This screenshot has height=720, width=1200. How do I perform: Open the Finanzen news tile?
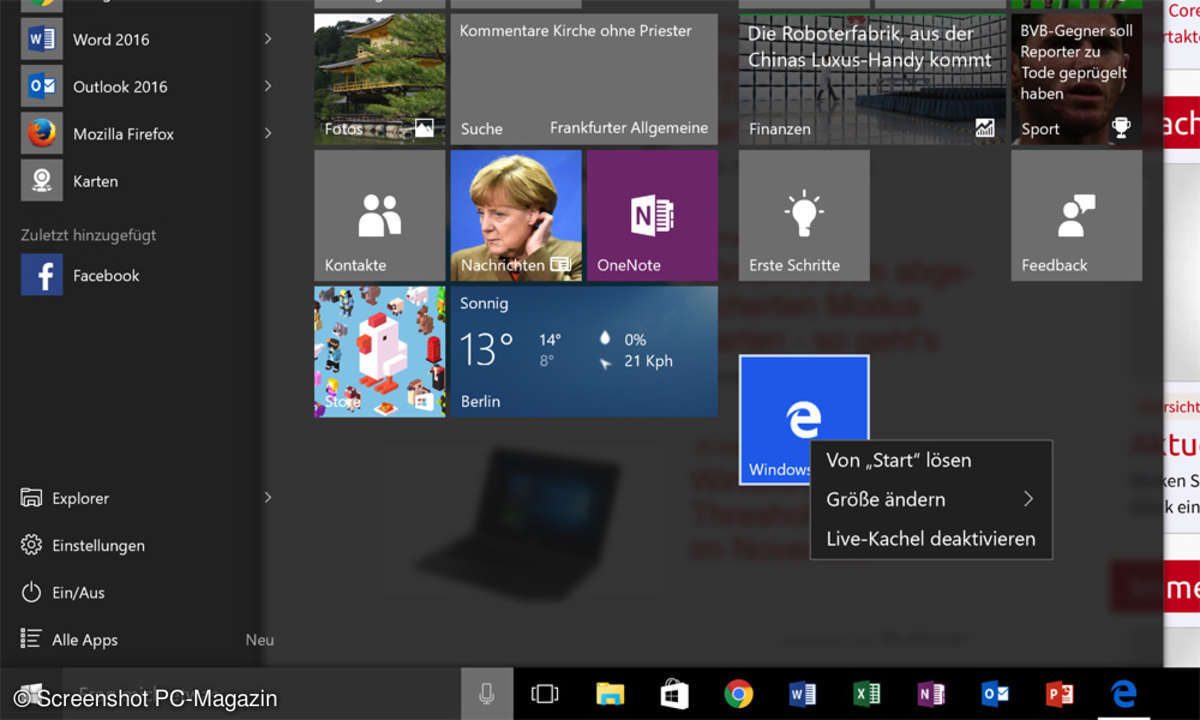point(870,79)
